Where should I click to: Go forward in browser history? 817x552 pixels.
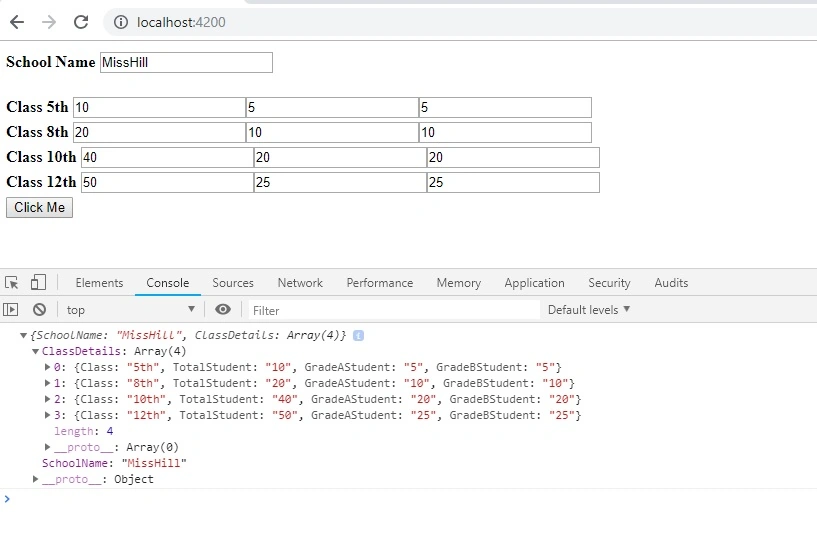coord(49,22)
